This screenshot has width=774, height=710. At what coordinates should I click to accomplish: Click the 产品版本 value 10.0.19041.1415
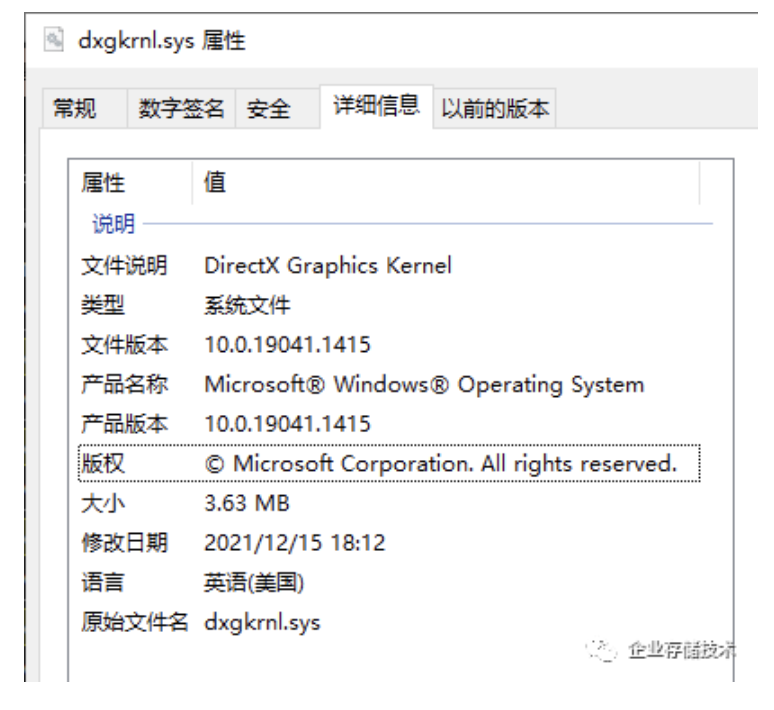[287, 424]
